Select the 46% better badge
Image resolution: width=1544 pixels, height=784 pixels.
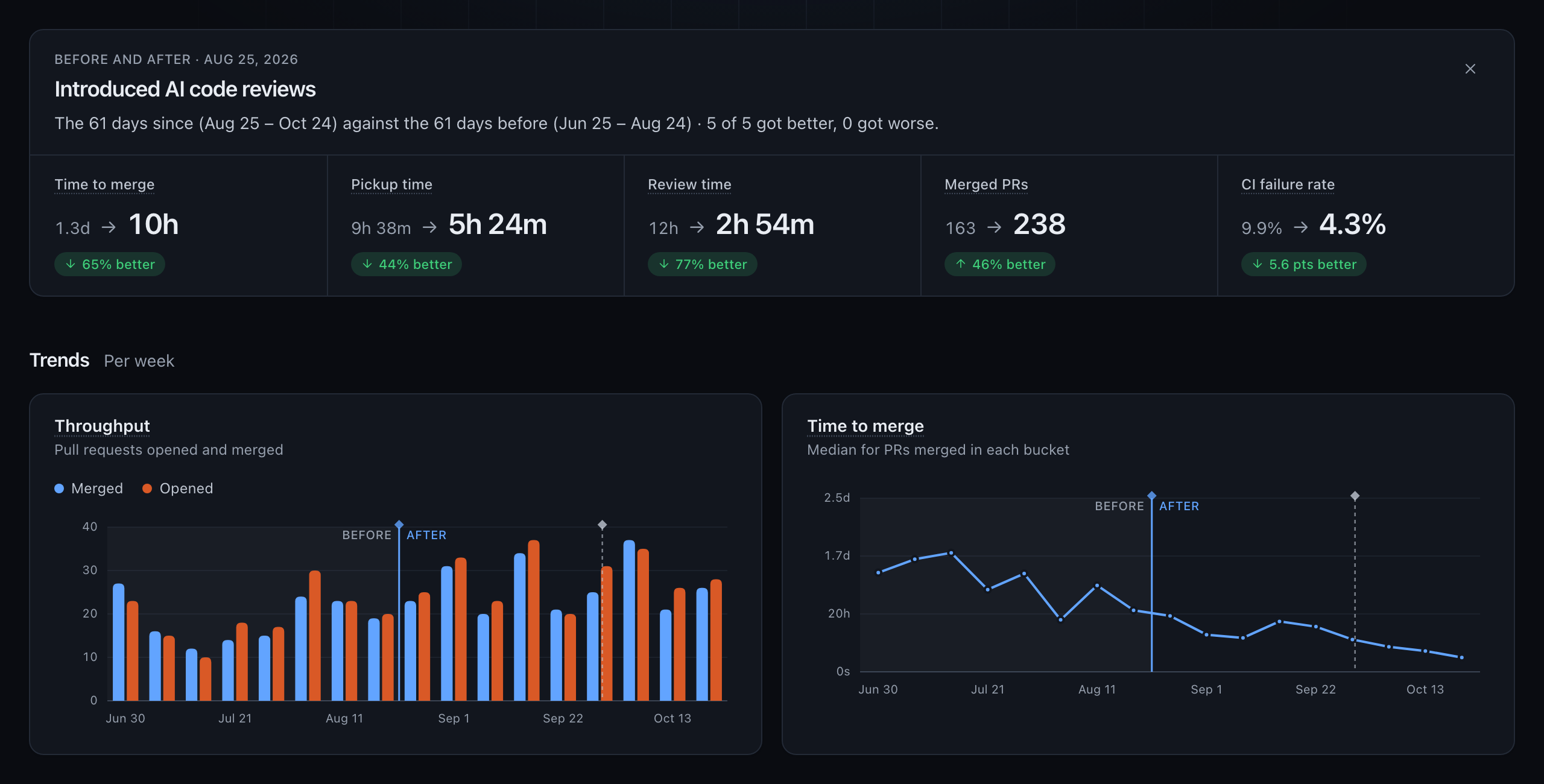click(1000, 264)
